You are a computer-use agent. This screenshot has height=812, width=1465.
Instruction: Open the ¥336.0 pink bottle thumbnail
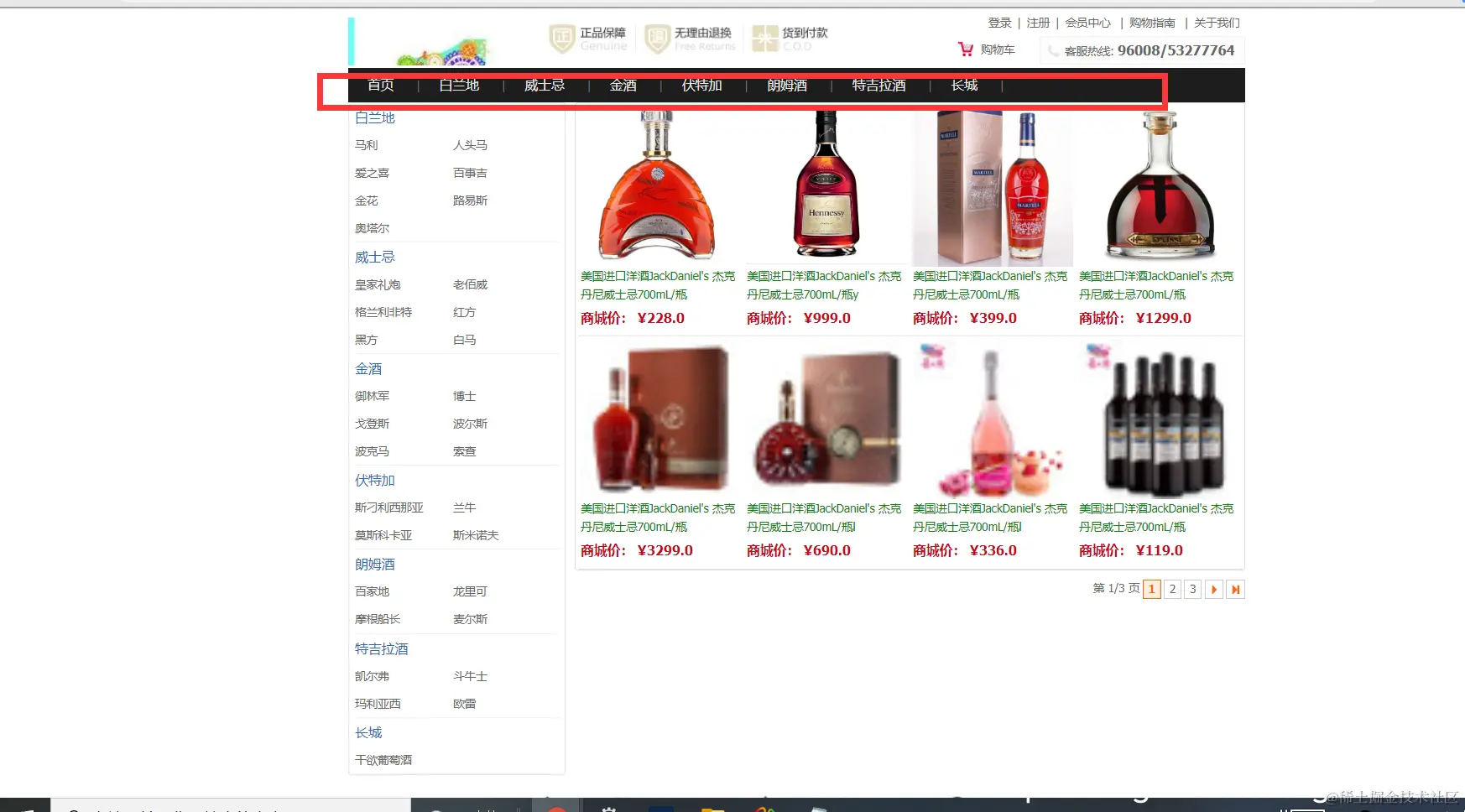click(992, 420)
